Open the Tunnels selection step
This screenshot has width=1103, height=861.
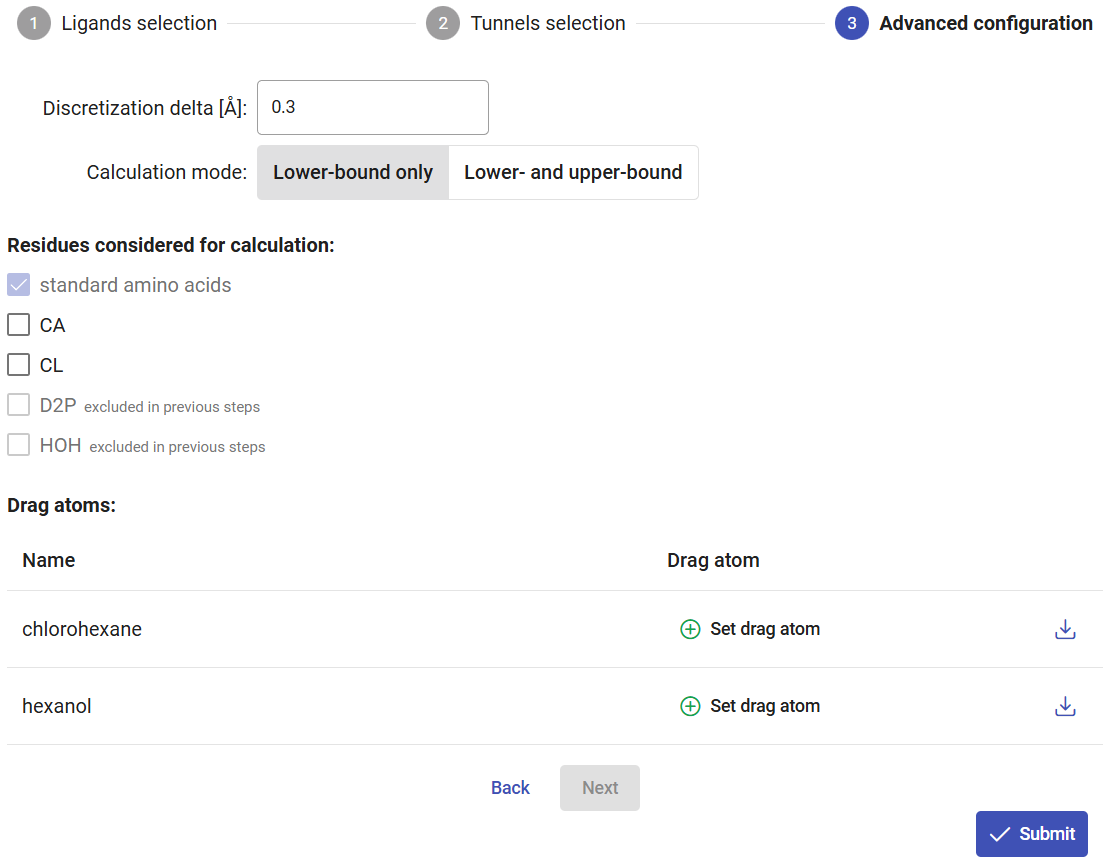pos(548,23)
